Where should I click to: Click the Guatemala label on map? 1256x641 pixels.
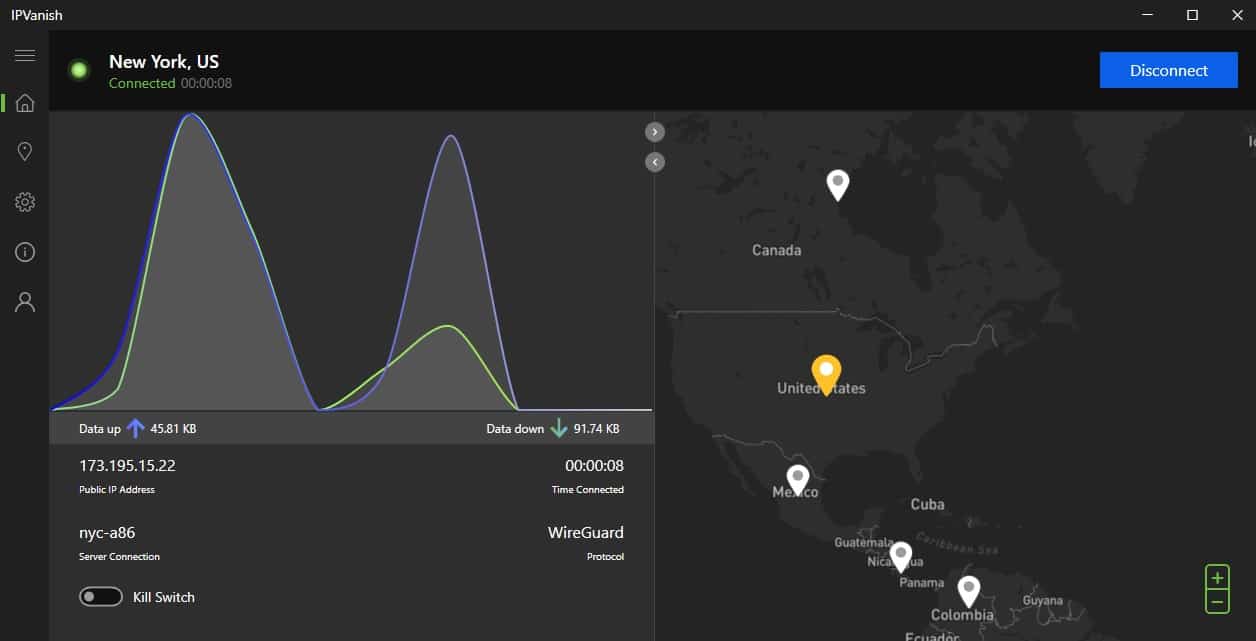(863, 543)
